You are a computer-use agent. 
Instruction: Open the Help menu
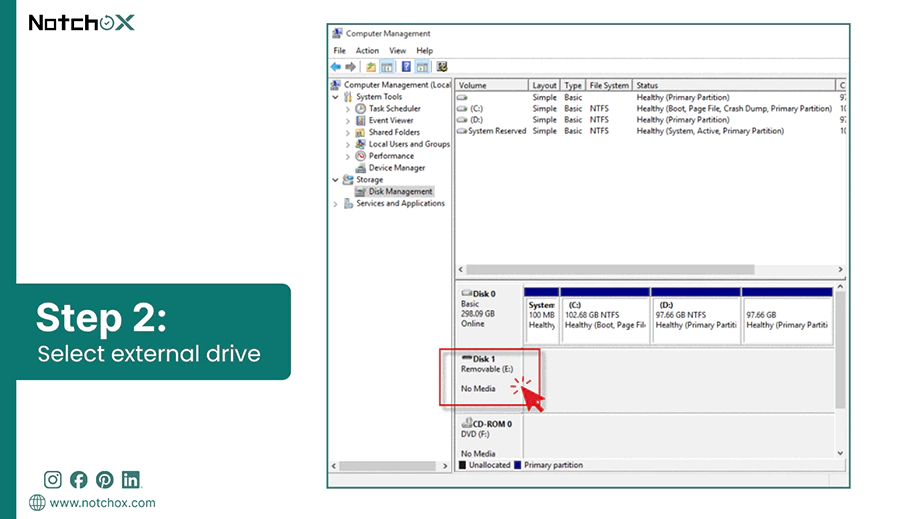click(425, 51)
